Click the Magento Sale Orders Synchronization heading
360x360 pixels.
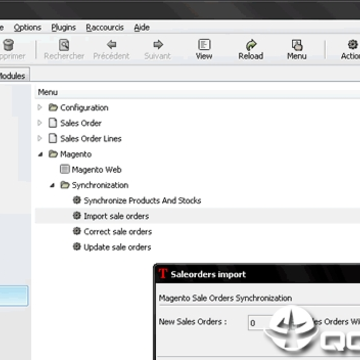pyautogui.click(x=225, y=298)
